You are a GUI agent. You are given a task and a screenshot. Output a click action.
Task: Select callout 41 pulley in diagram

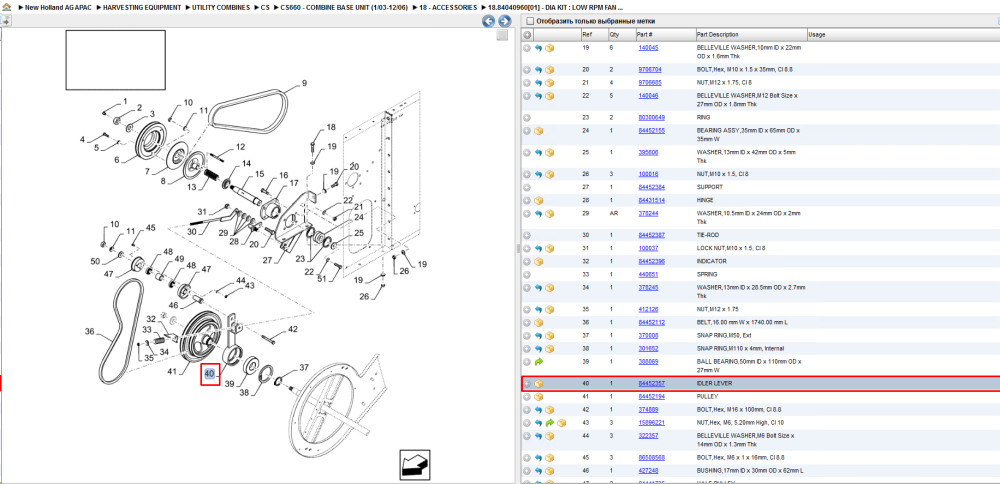[x=172, y=371]
